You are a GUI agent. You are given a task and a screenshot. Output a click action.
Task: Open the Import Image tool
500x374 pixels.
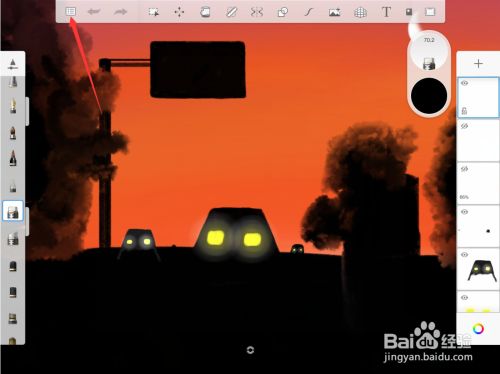[x=335, y=12]
